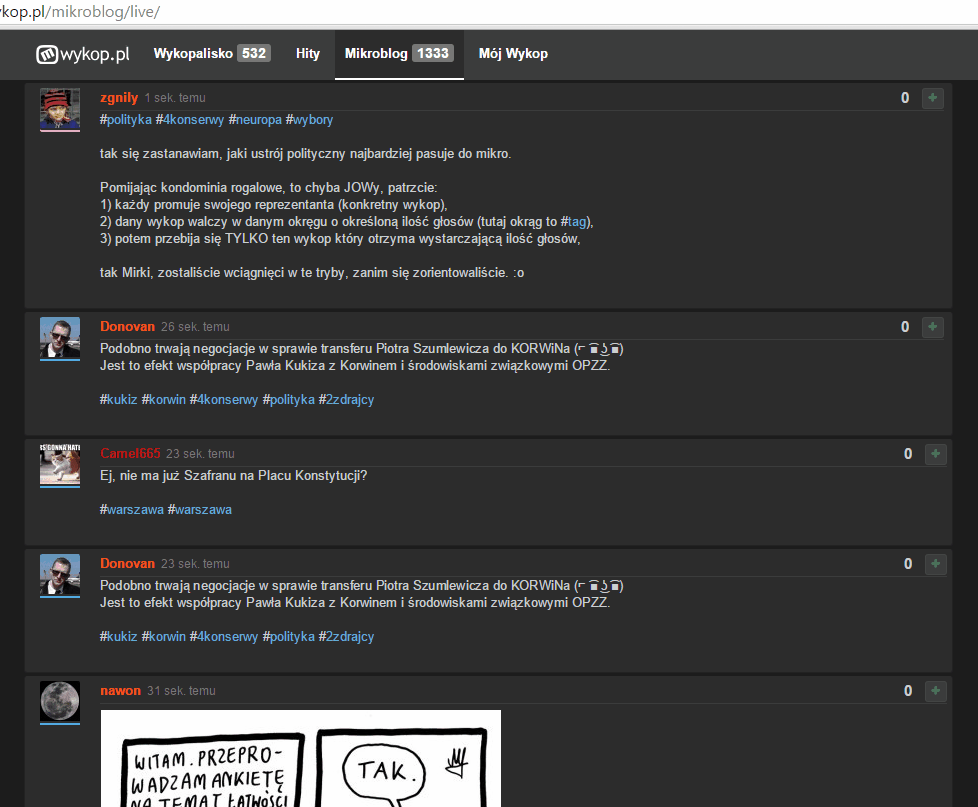Upvote Donovan's 26 sek. temu post
978x807 pixels.
pos(932,327)
